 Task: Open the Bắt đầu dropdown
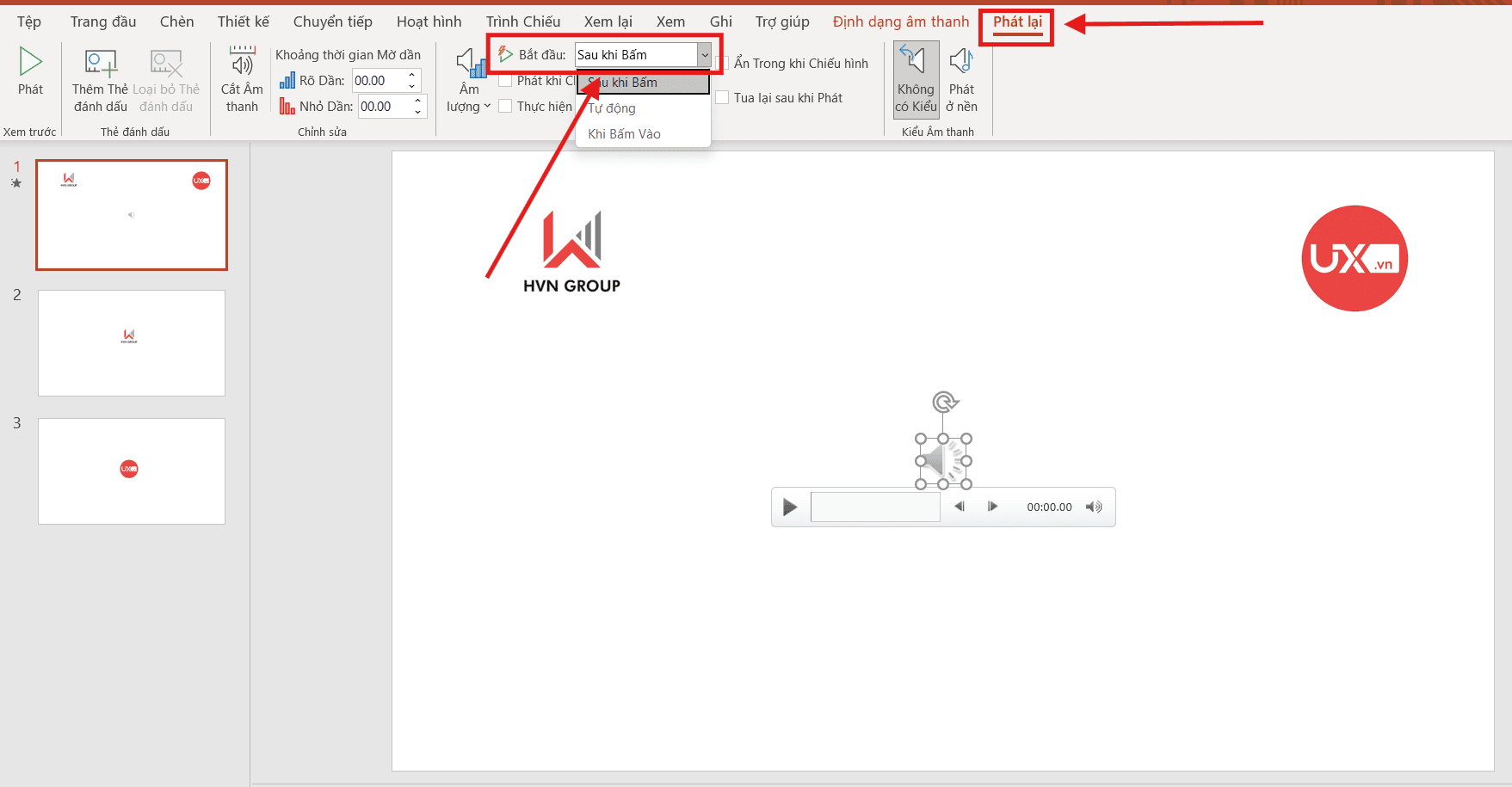[x=703, y=54]
